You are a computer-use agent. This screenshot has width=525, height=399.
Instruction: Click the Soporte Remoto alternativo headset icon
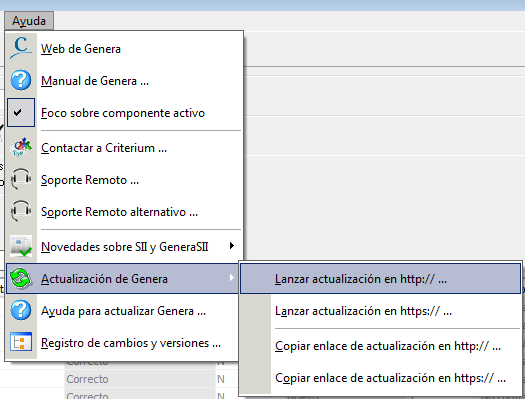(x=21, y=211)
